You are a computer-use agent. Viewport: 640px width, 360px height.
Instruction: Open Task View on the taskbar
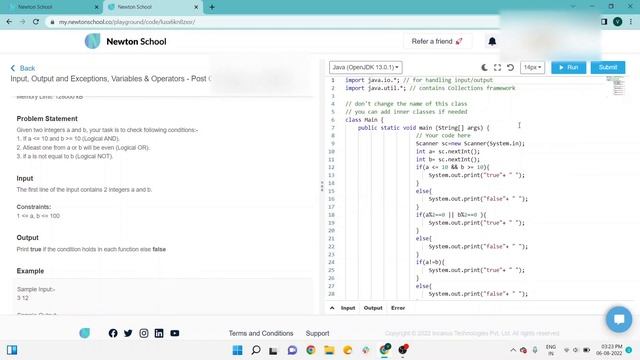pyautogui.click(x=273, y=350)
